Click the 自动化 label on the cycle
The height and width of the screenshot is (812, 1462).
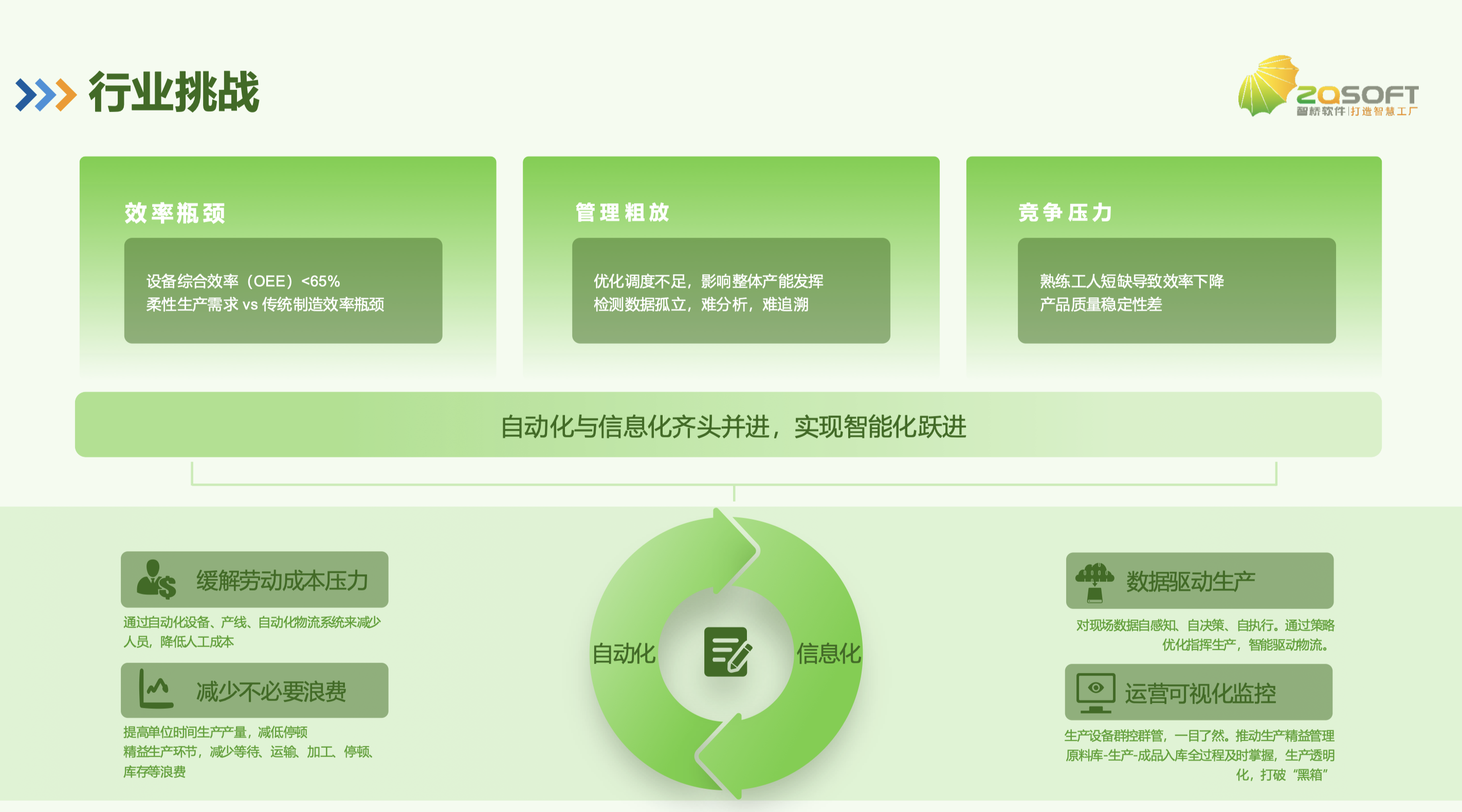[623, 654]
